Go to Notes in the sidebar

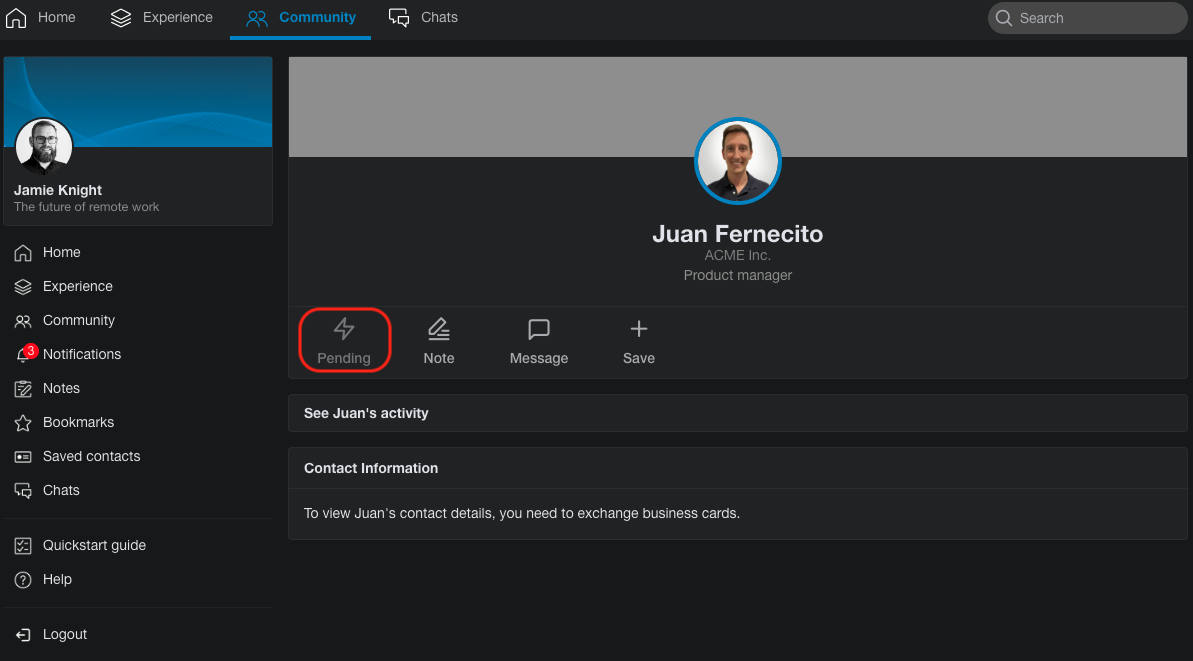pos(61,389)
